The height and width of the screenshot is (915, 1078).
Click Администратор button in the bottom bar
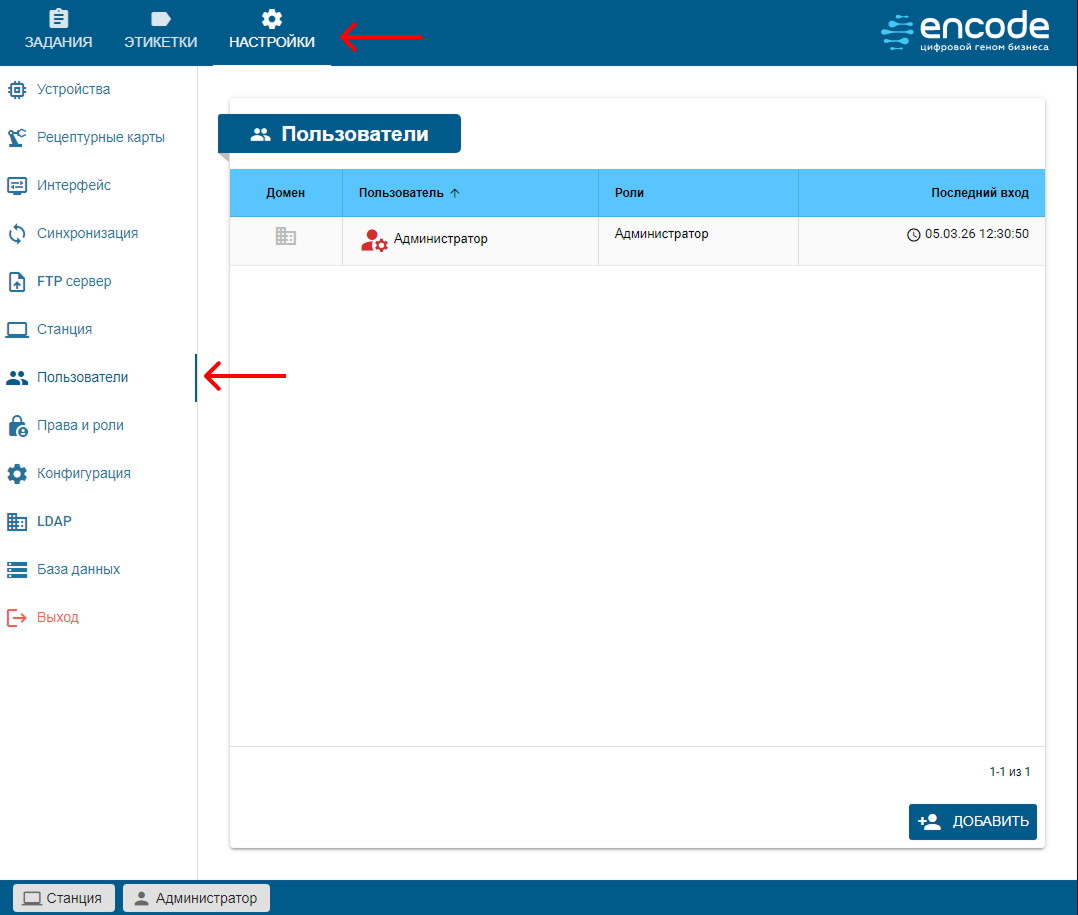point(196,898)
